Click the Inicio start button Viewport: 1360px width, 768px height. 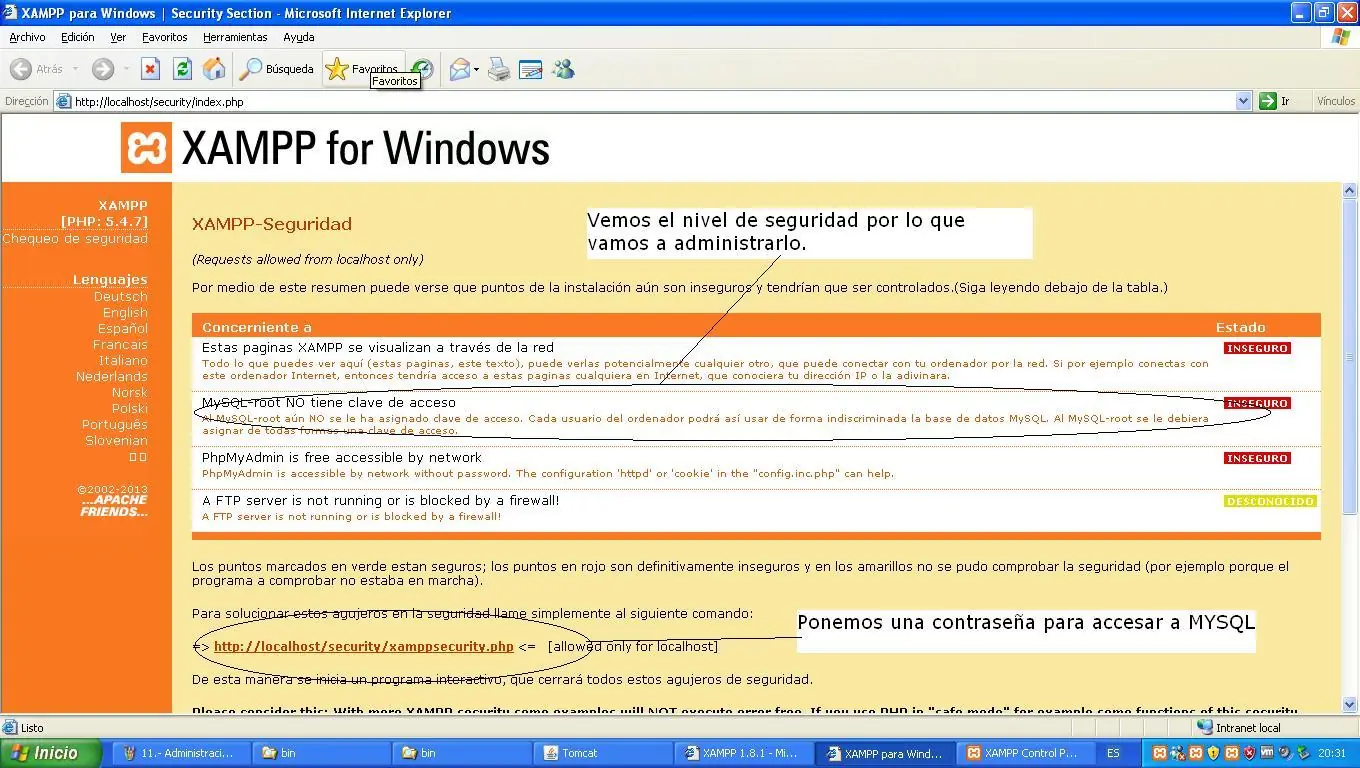click(51, 753)
